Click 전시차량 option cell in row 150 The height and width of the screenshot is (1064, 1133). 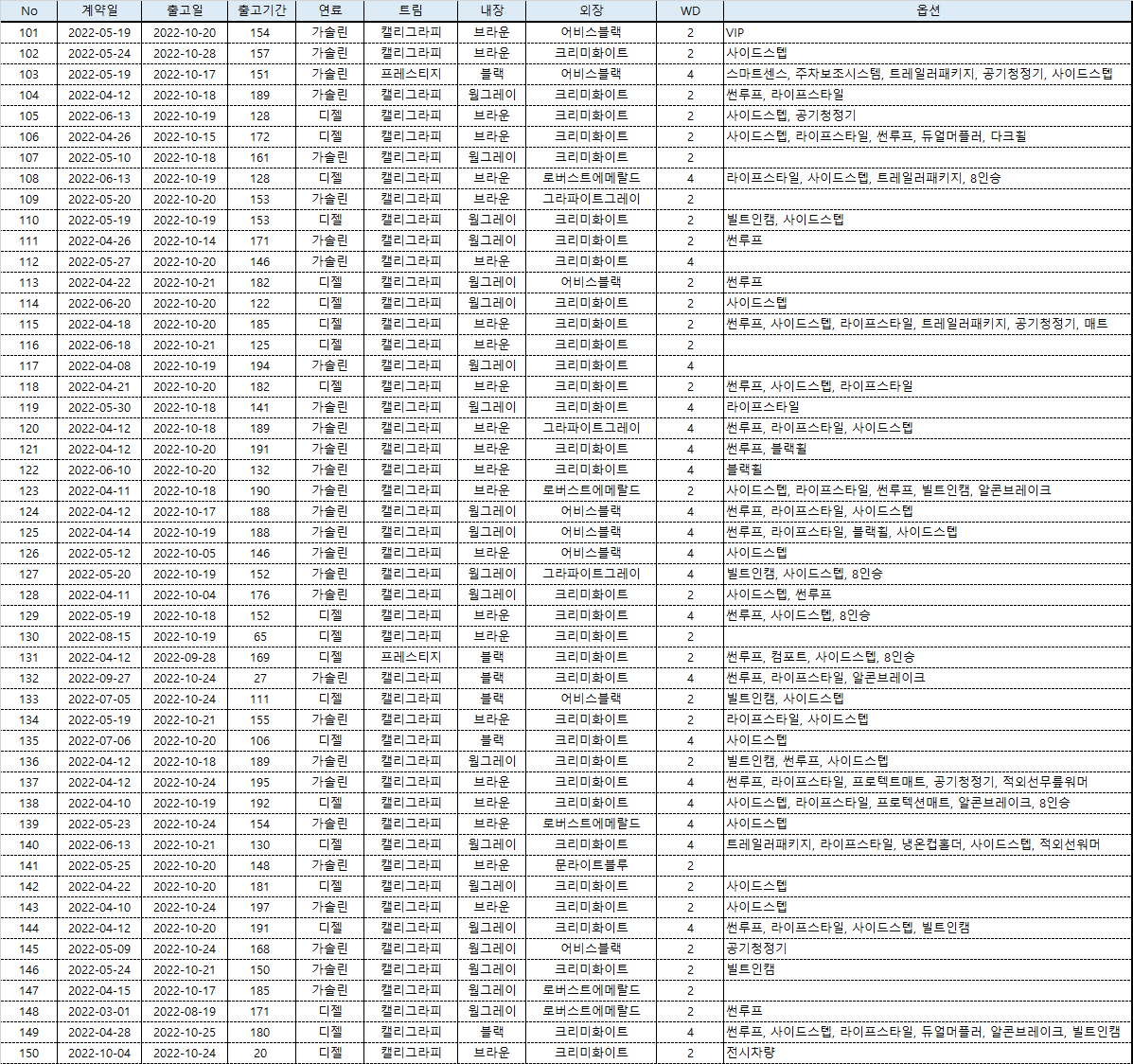tap(928, 1054)
